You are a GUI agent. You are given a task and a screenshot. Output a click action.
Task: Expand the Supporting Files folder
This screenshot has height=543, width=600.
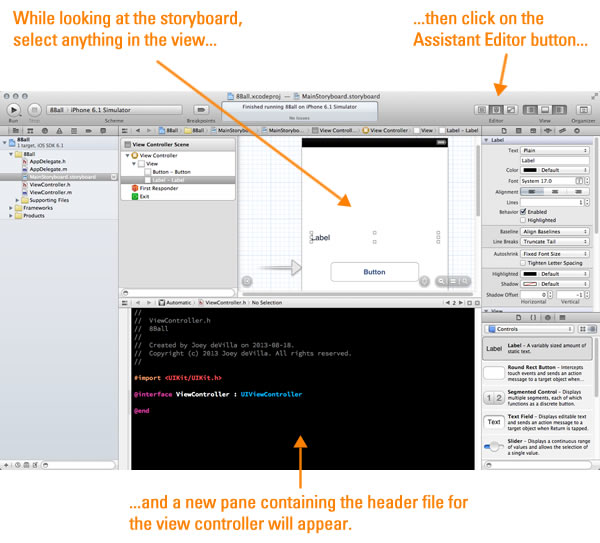click(x=17, y=200)
